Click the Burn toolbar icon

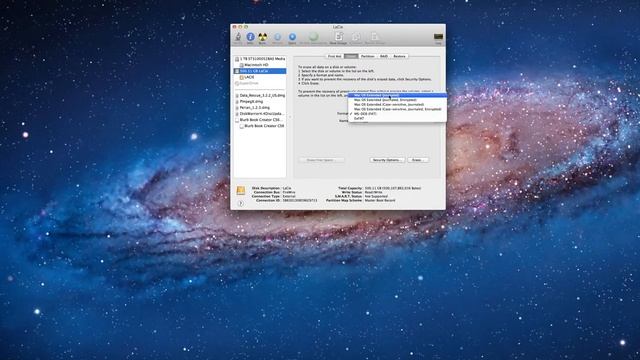262,38
